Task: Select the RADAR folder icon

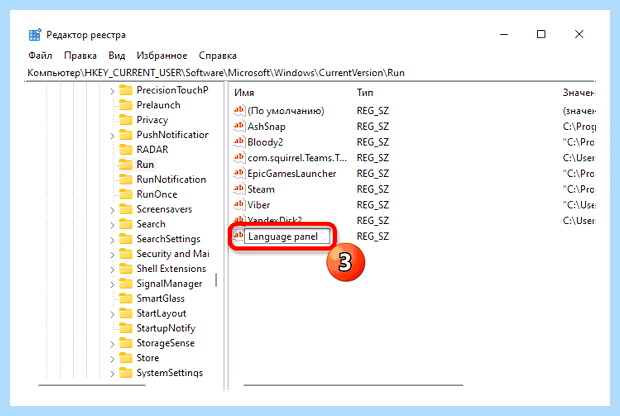Action: coord(126,149)
